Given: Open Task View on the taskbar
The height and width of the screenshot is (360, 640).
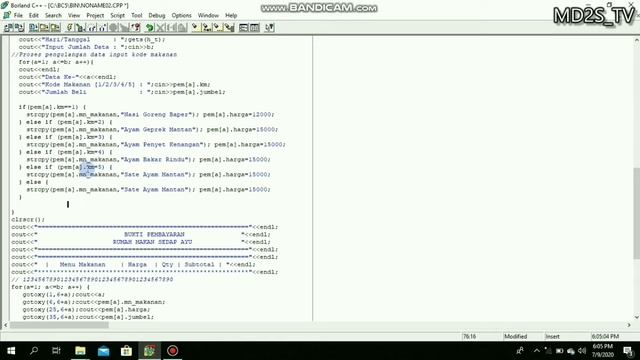Looking at the screenshot, I should pyautogui.click(x=56, y=351).
